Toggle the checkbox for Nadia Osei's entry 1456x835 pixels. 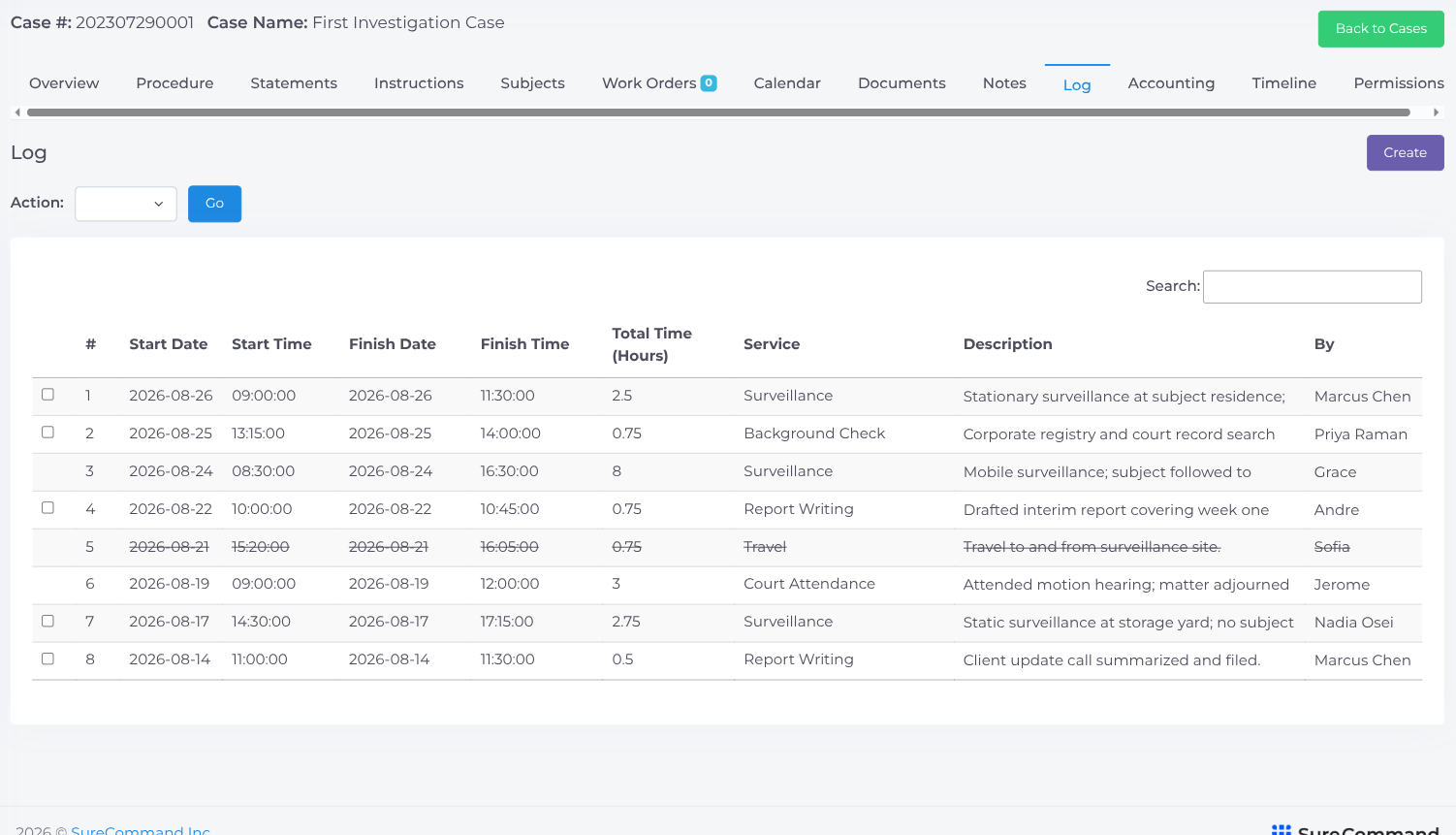pos(47,621)
